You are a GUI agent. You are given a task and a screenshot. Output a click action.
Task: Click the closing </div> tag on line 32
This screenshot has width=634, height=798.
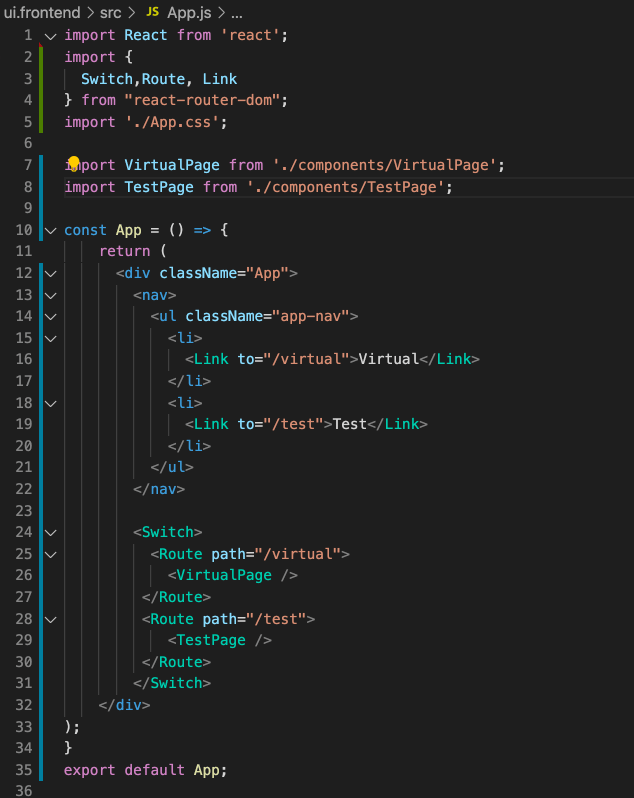coord(124,705)
